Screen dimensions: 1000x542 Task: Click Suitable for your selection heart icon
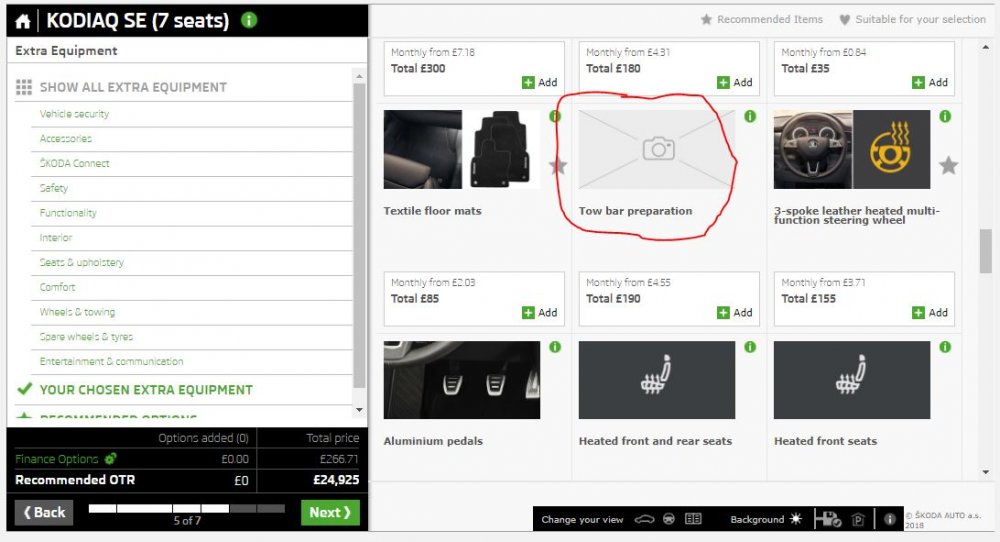coord(844,20)
